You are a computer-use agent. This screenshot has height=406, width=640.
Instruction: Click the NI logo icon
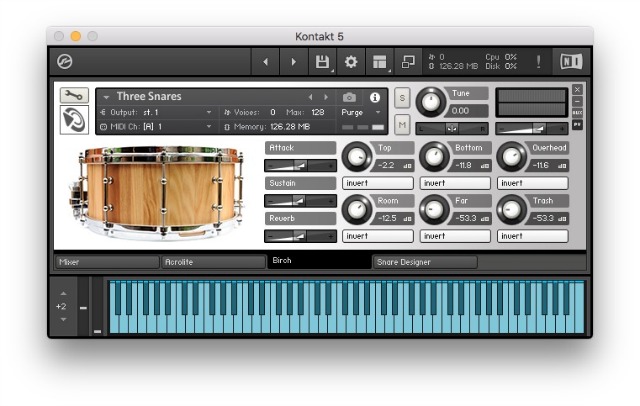[x=571, y=62]
